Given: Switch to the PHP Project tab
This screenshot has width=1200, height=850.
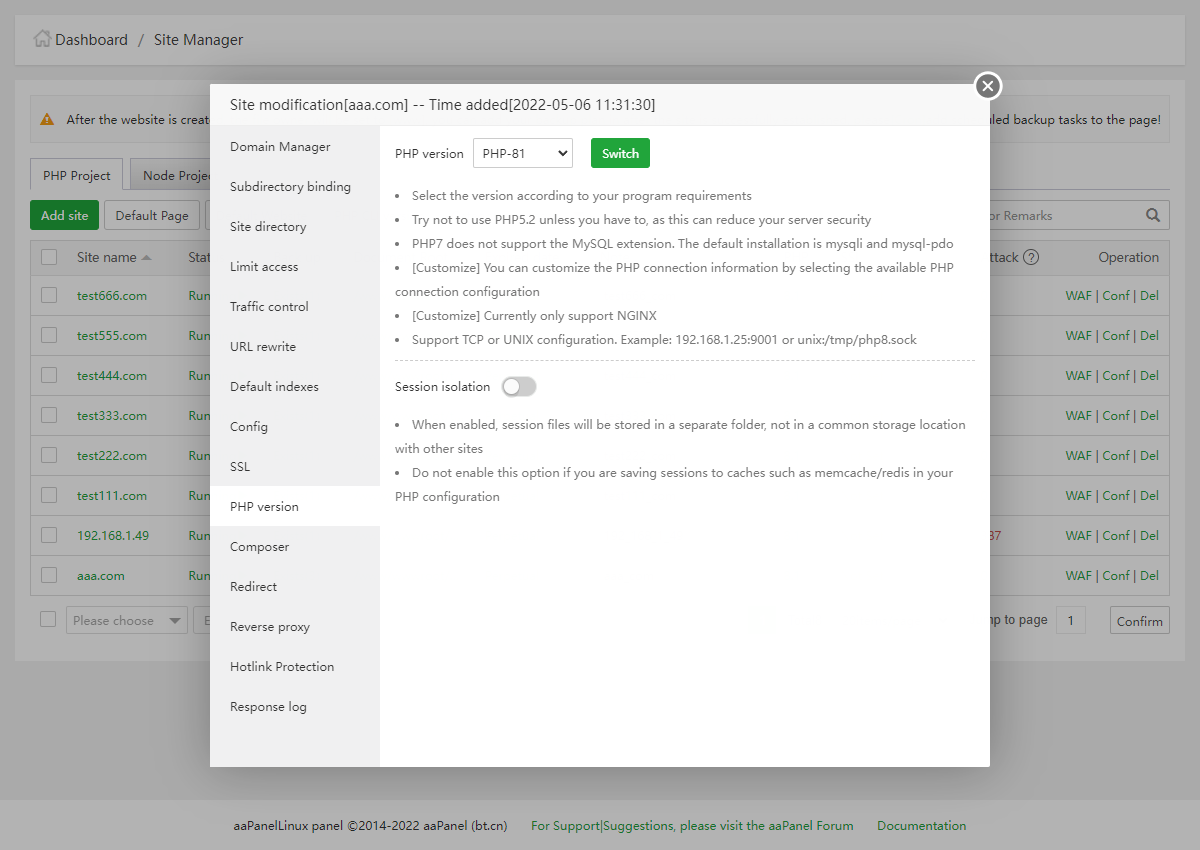Looking at the screenshot, I should tap(76, 175).
